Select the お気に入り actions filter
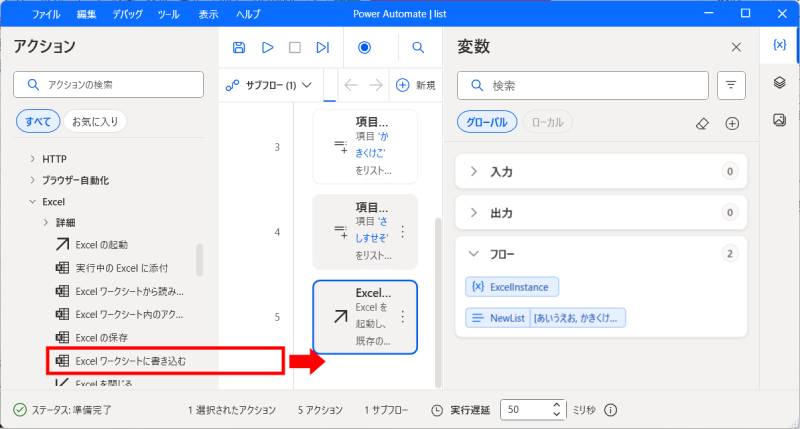This screenshot has width=800, height=429. (x=95, y=121)
